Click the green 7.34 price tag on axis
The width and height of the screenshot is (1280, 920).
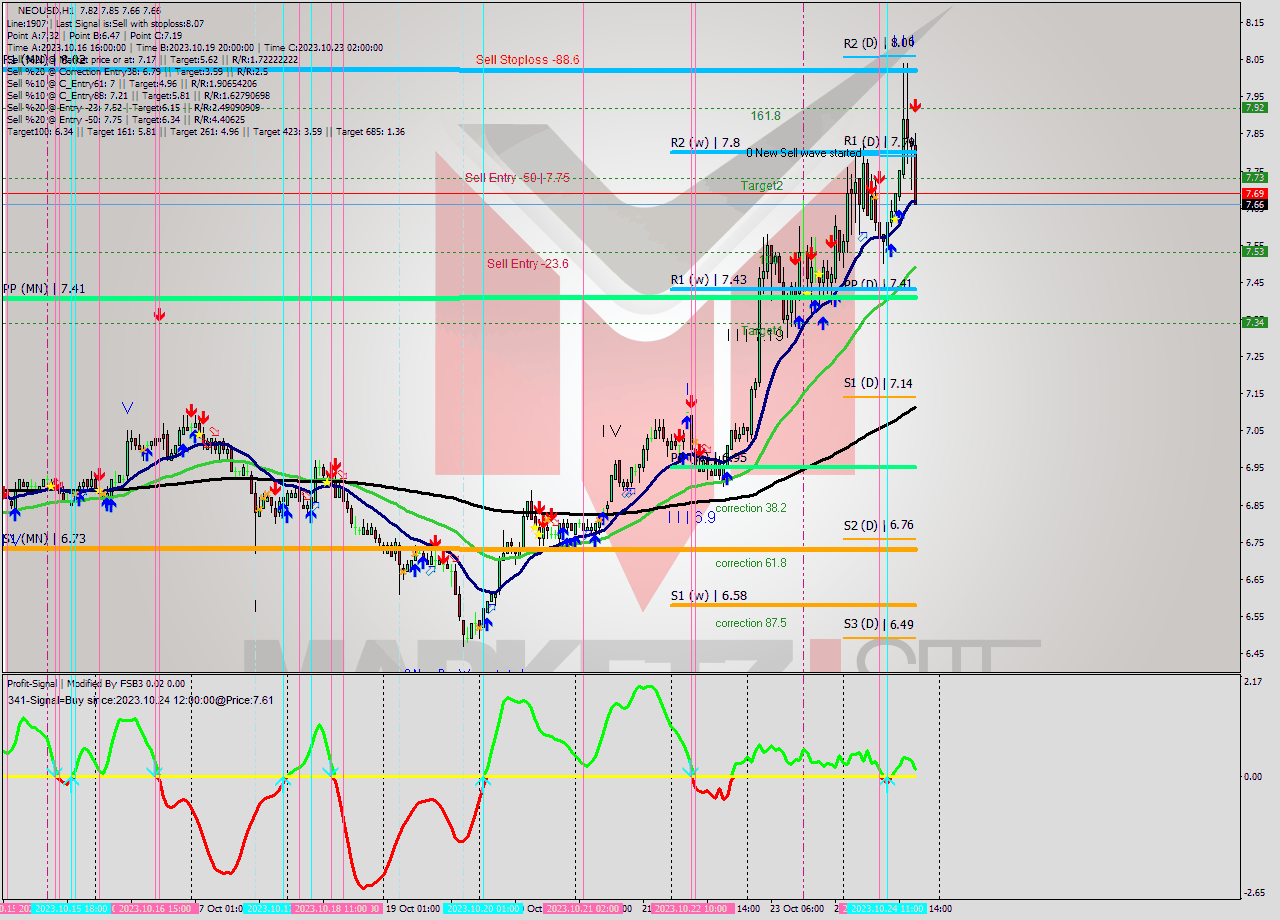[x=1254, y=322]
